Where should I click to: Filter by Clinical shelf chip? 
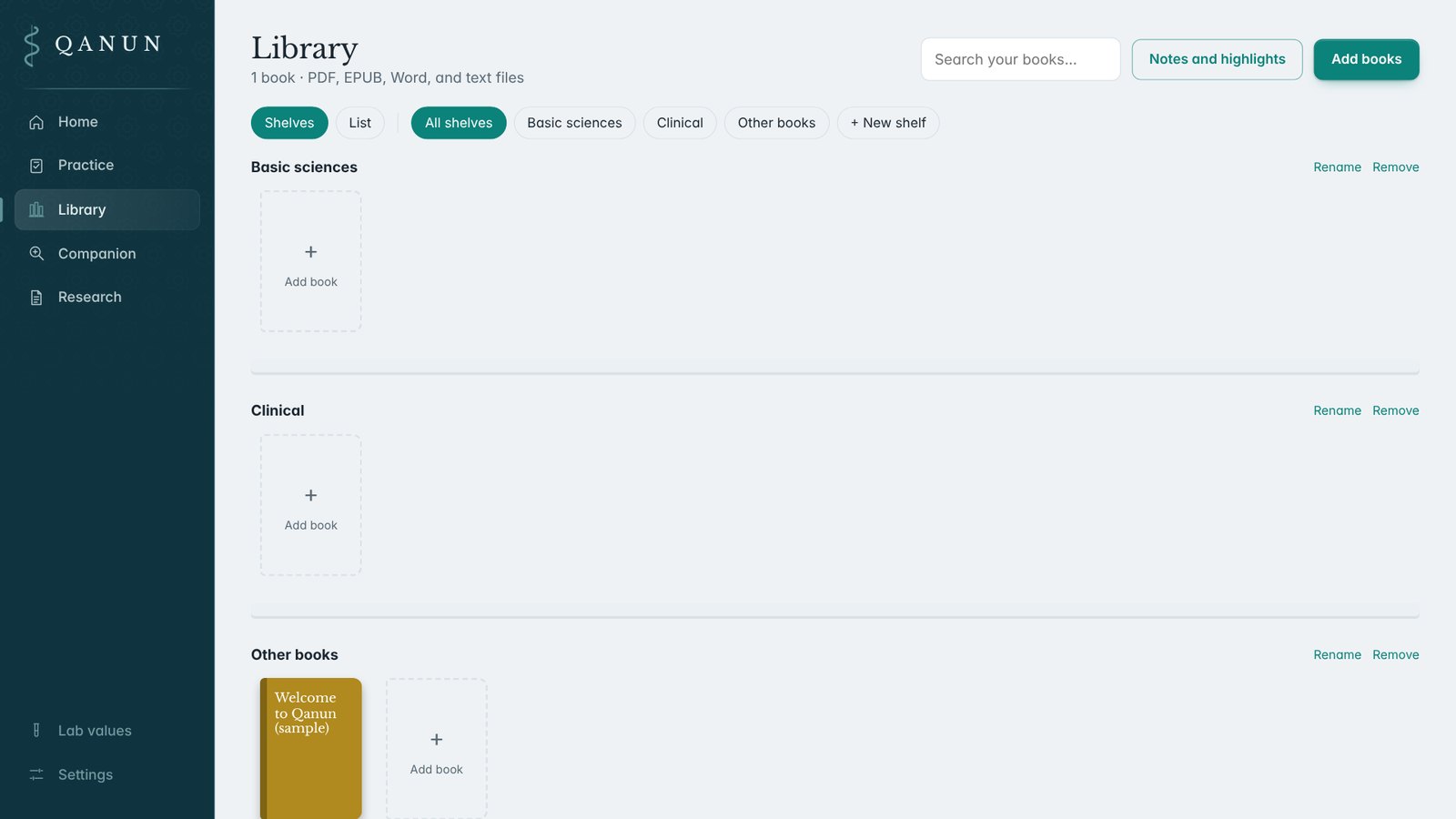[680, 123]
